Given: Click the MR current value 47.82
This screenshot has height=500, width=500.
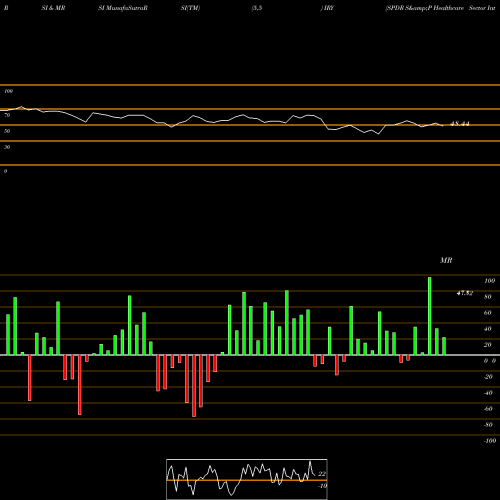Looking at the screenshot, I should tap(465, 293).
